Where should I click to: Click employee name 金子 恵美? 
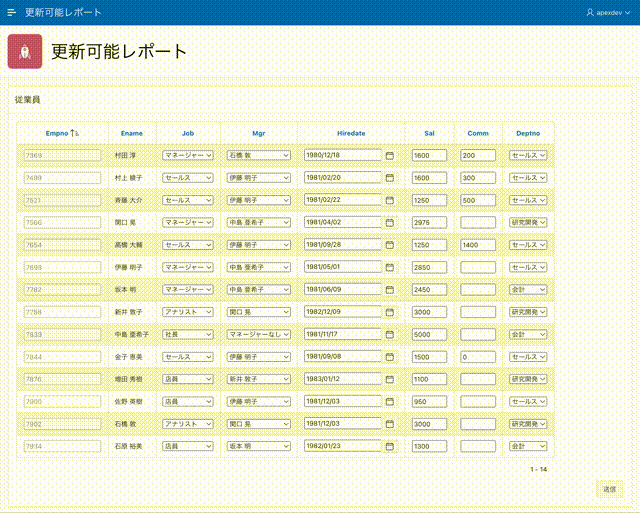coord(128,357)
